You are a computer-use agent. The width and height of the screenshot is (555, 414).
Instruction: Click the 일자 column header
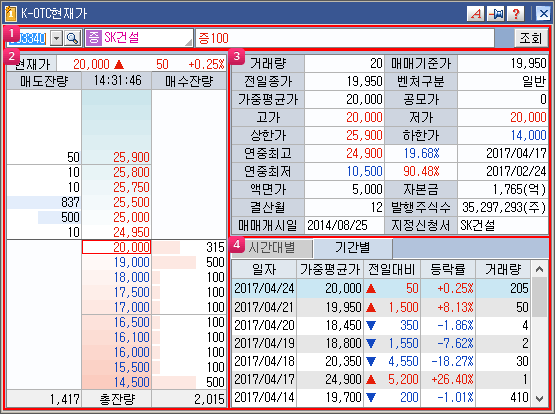264,270
